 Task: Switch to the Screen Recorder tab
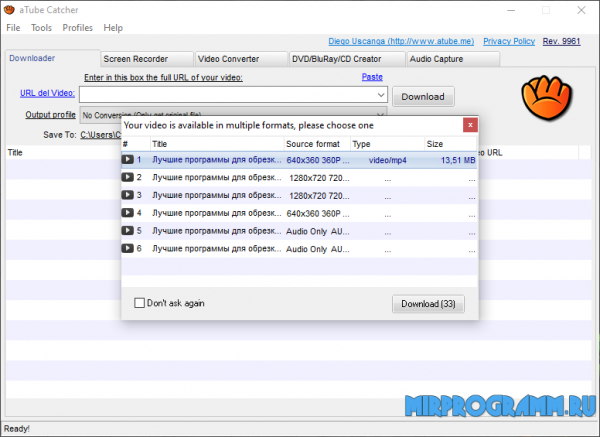tap(147, 59)
